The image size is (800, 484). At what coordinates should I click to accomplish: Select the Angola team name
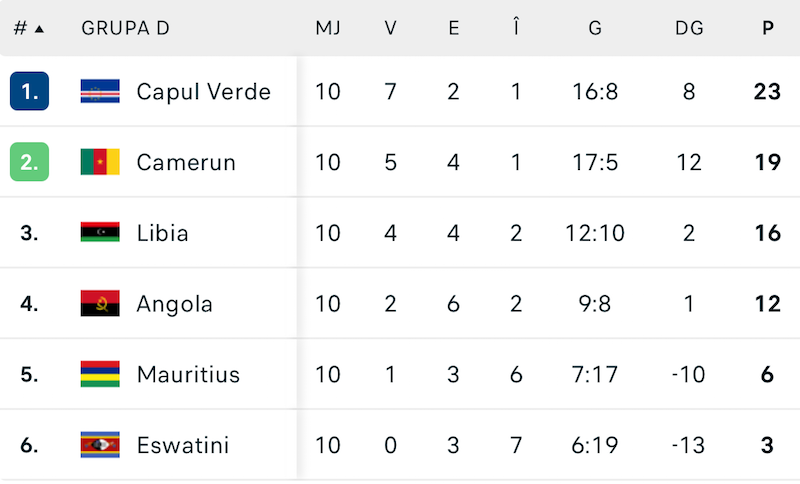click(174, 304)
